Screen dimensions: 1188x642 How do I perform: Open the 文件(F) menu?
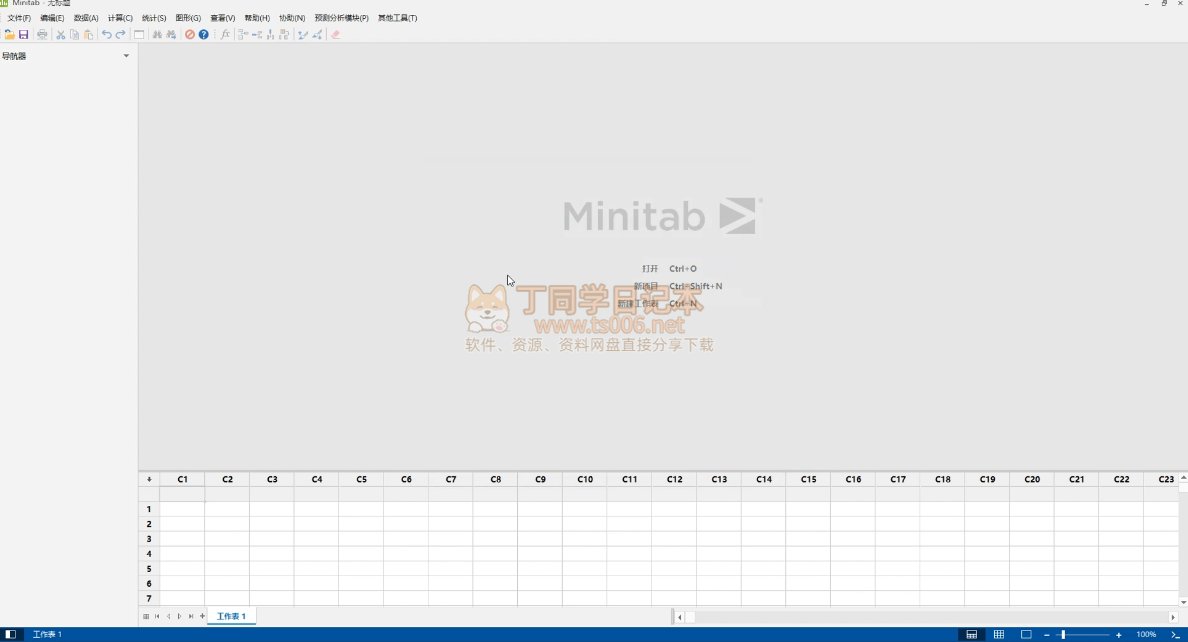[19, 17]
